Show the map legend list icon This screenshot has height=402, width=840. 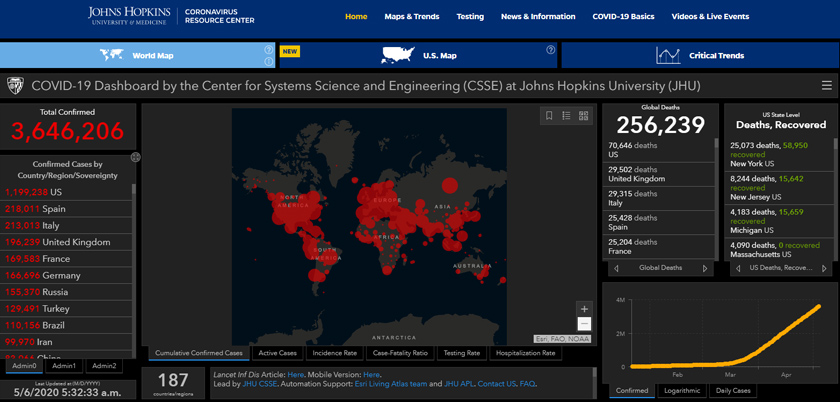[x=566, y=116]
